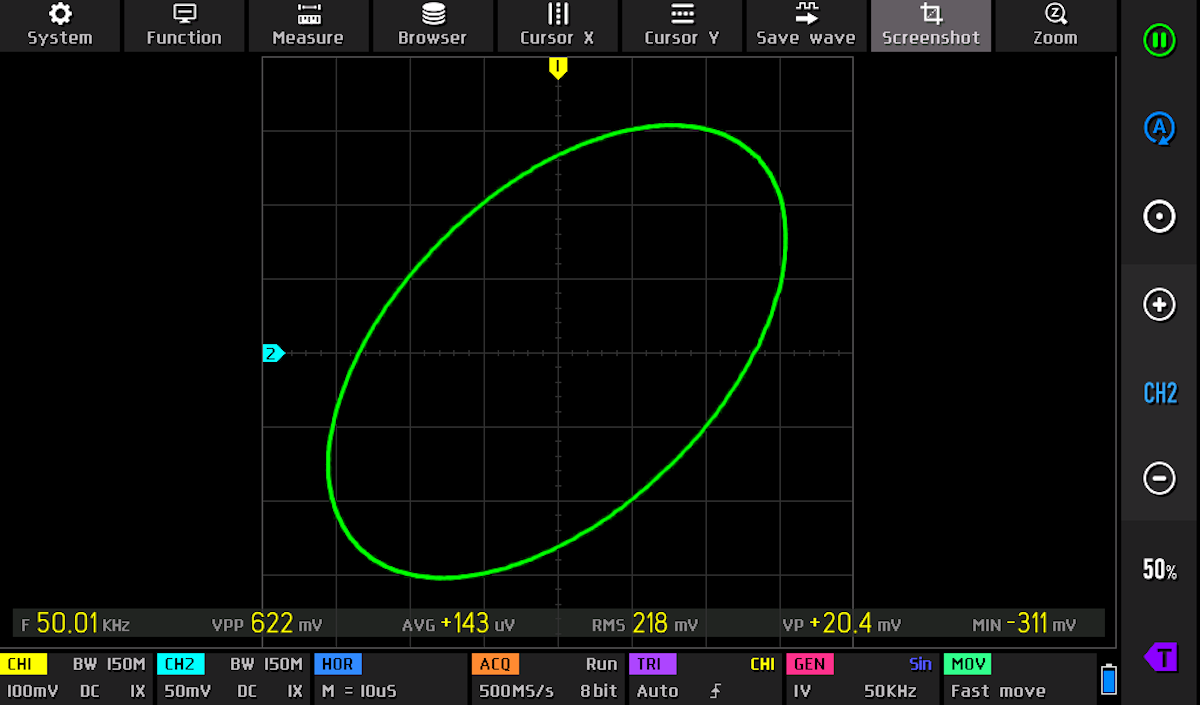Open the HOR horizontal timebase settings
The image size is (1200, 705).
337,664
